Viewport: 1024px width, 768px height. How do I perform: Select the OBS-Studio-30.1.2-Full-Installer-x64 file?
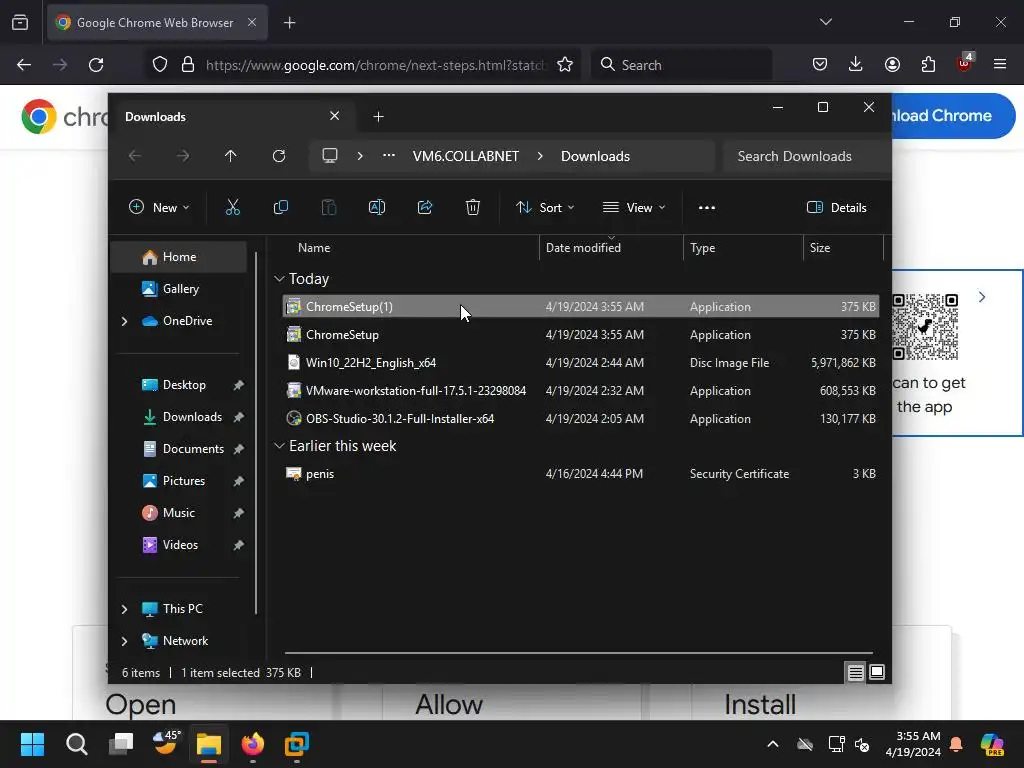pyautogui.click(x=581, y=419)
